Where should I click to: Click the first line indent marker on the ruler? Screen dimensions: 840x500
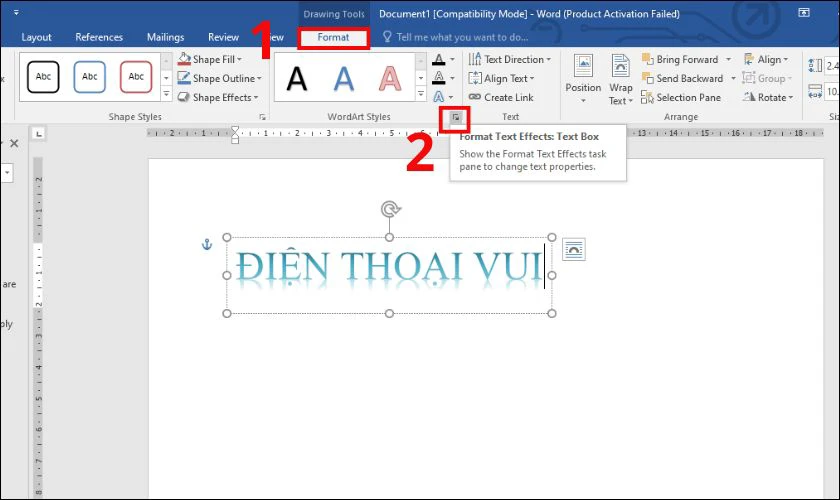pyautogui.click(x=235, y=130)
